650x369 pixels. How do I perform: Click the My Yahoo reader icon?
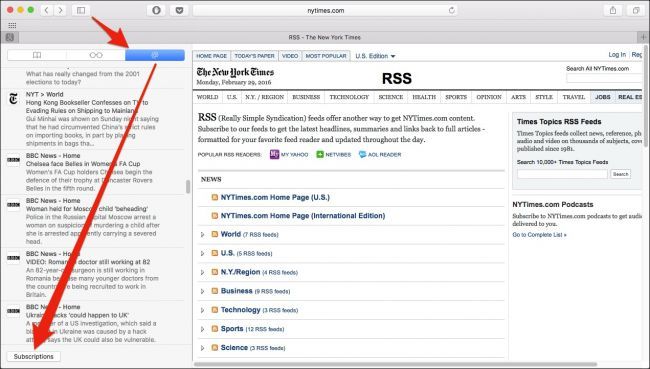[x=274, y=154]
